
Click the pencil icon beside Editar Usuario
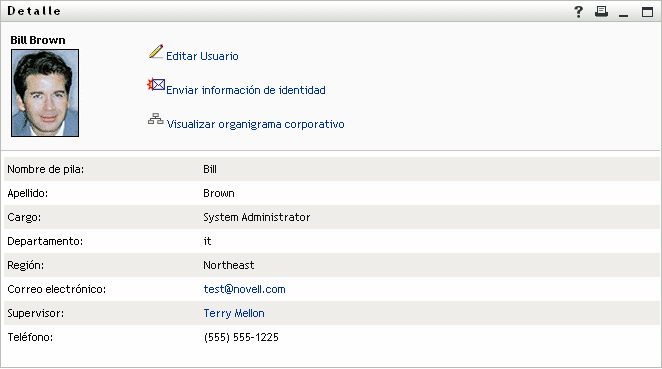(x=156, y=52)
